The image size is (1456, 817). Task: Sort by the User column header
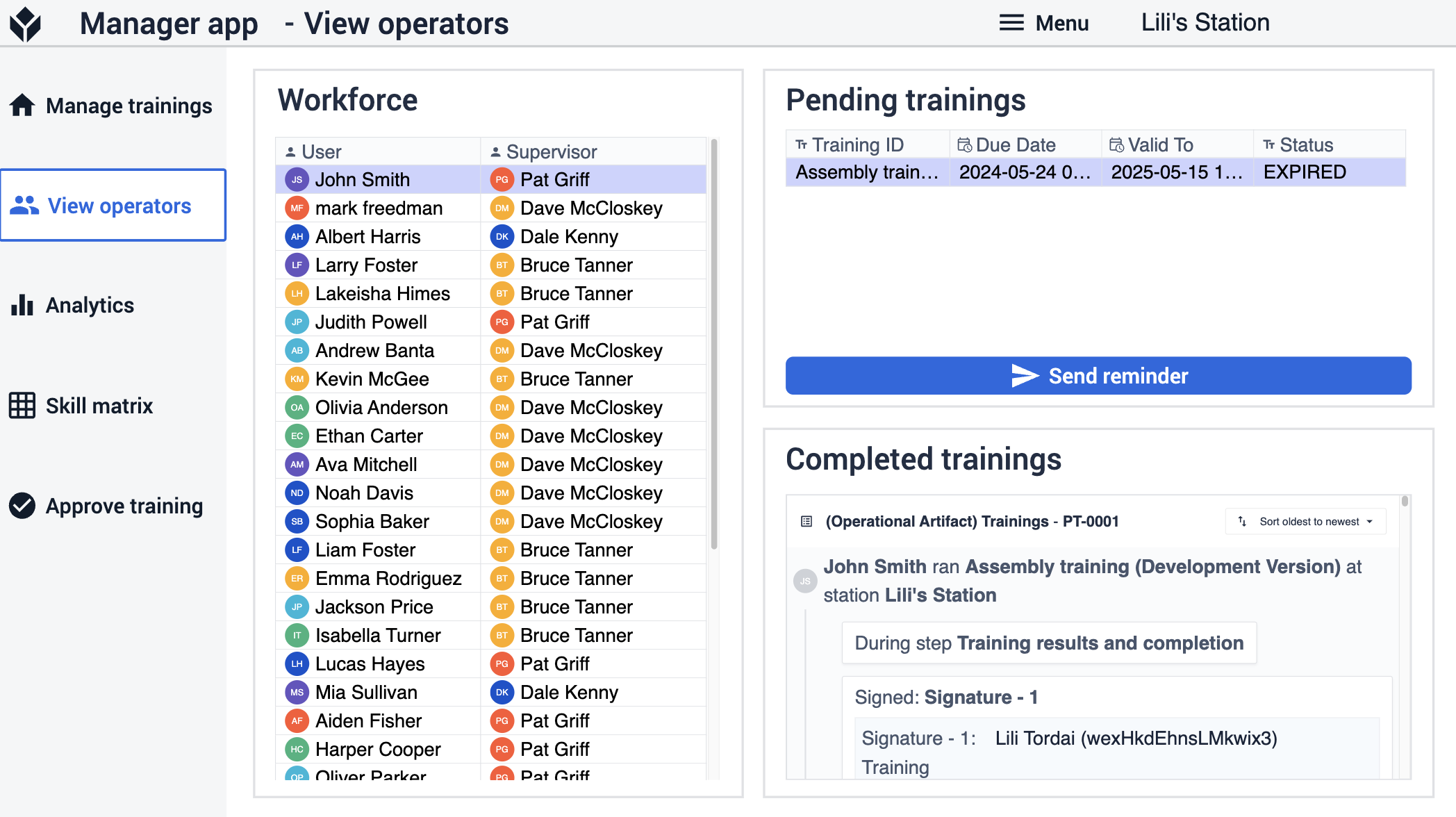coord(378,151)
